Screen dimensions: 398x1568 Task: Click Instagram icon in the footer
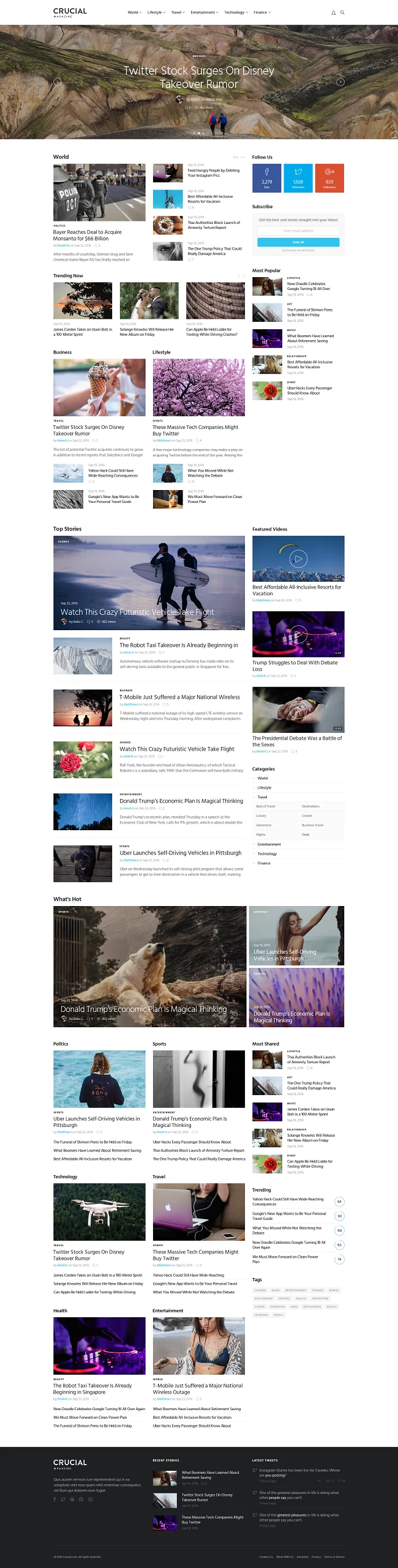point(81,1499)
